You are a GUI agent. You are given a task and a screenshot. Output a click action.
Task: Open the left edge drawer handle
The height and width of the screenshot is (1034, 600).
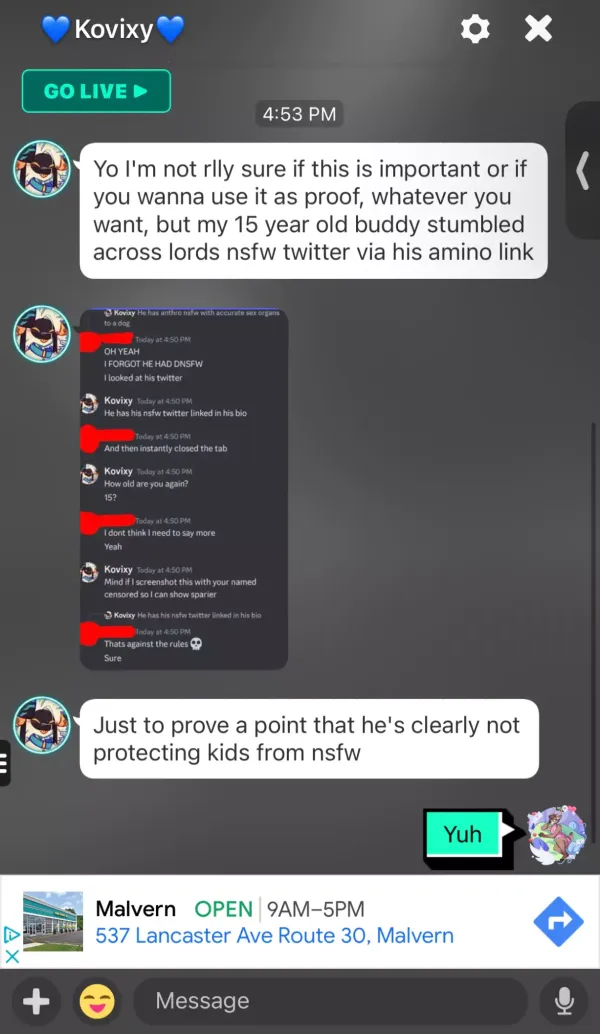[5, 763]
